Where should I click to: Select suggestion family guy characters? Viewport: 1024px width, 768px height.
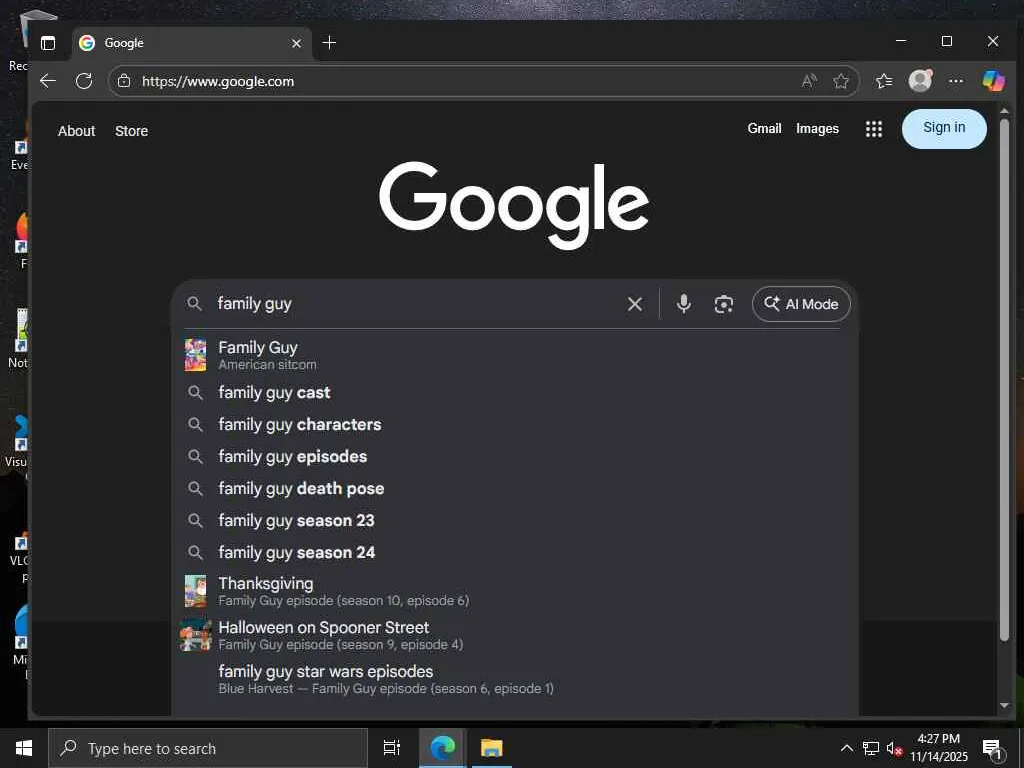click(514, 424)
